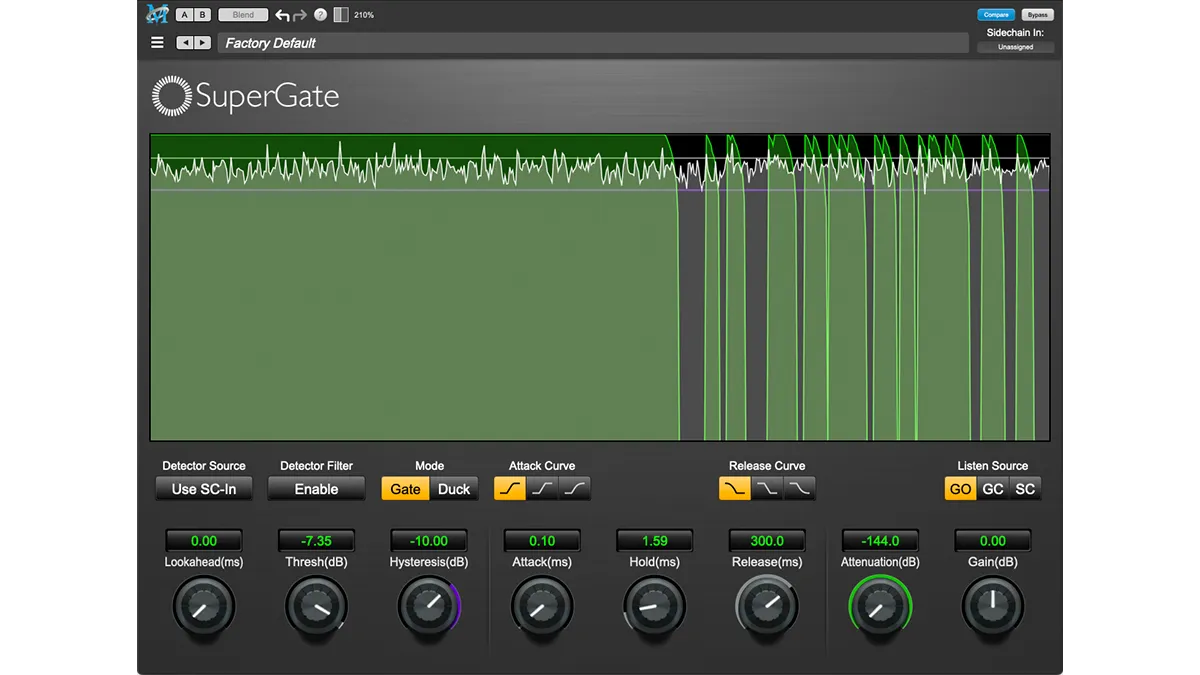Screen dimensions: 1200x675
Task: Click the Use SC-In button
Action: click(204, 489)
